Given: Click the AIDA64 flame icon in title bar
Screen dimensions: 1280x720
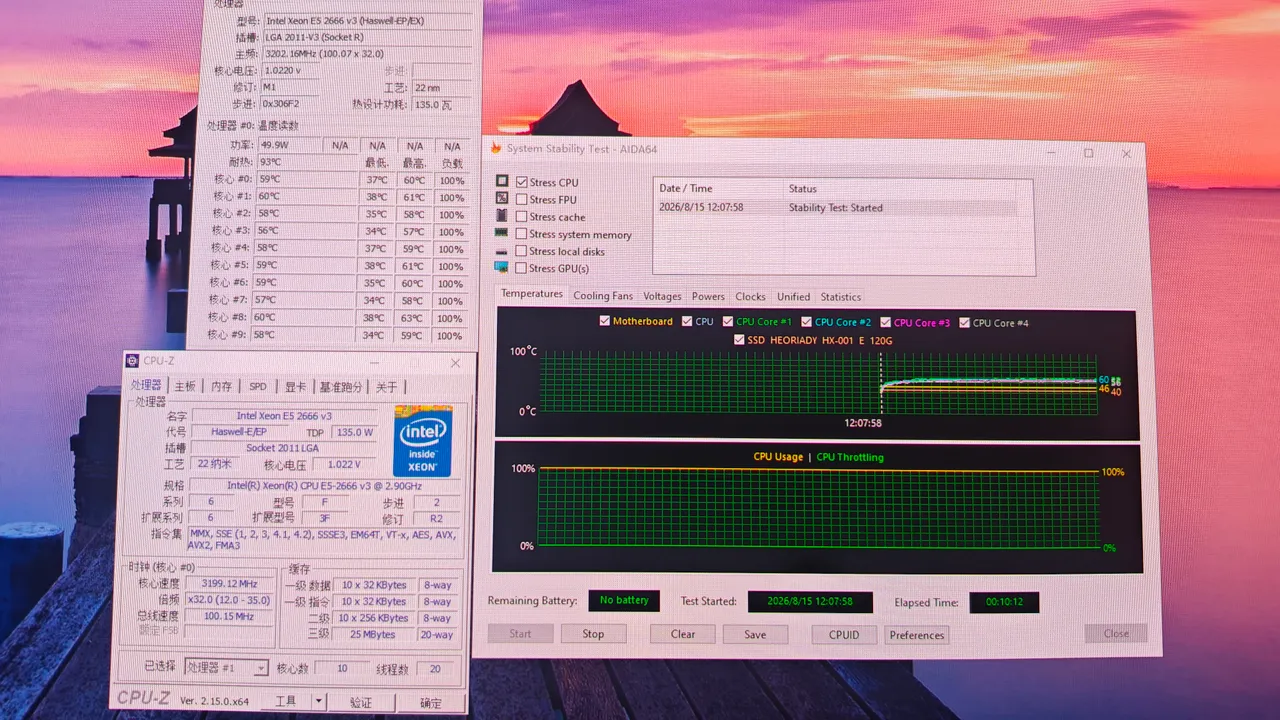Looking at the screenshot, I should pyautogui.click(x=495, y=148).
